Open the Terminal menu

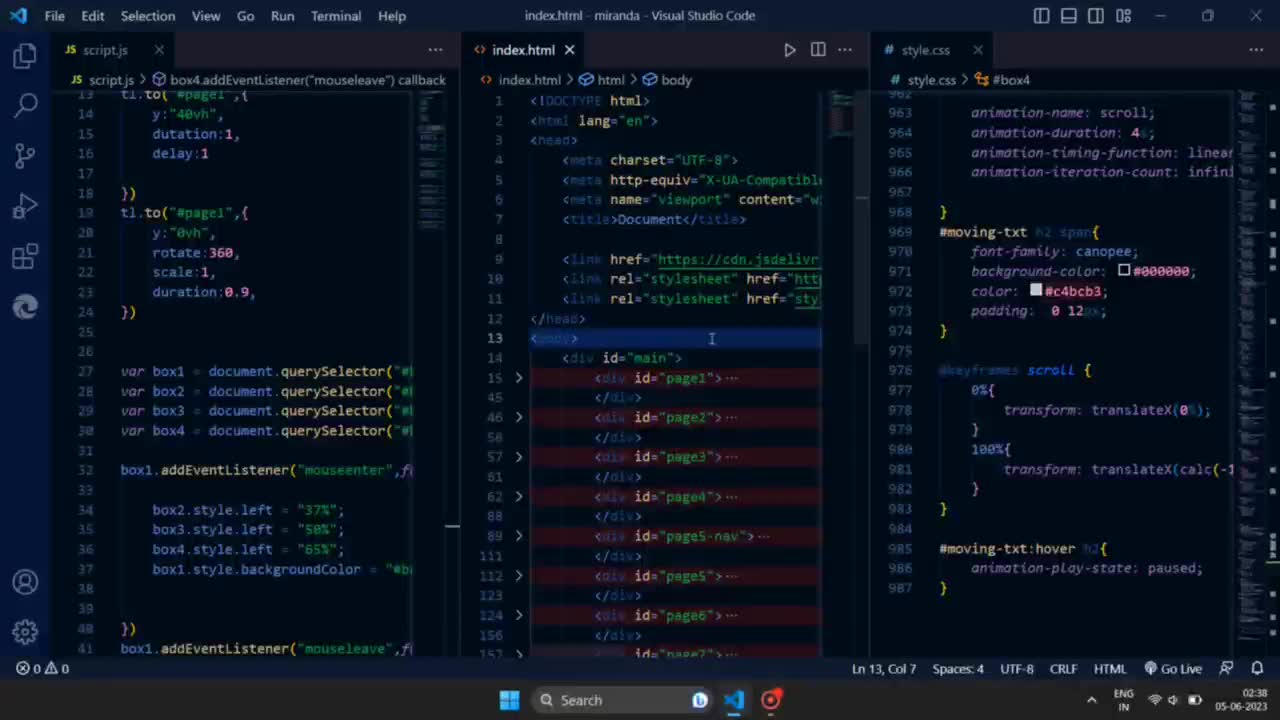click(x=336, y=16)
